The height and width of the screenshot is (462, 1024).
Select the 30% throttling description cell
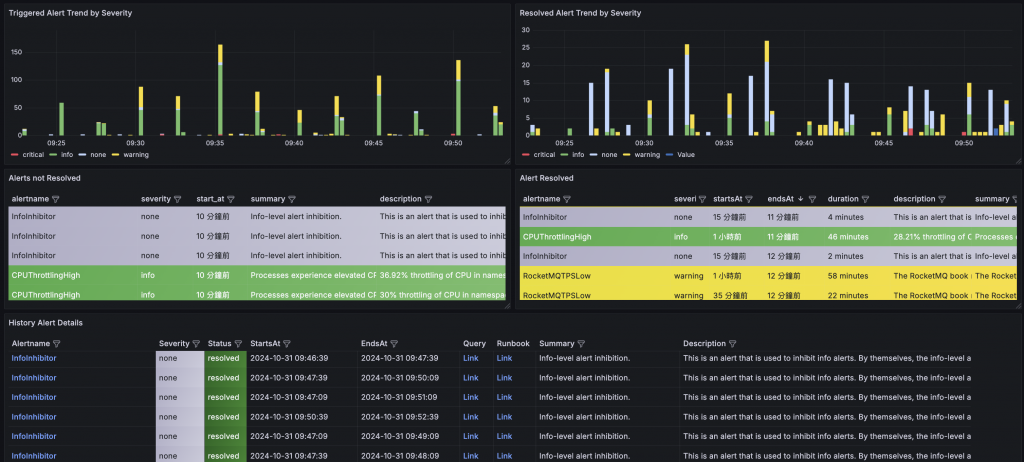tap(441, 295)
